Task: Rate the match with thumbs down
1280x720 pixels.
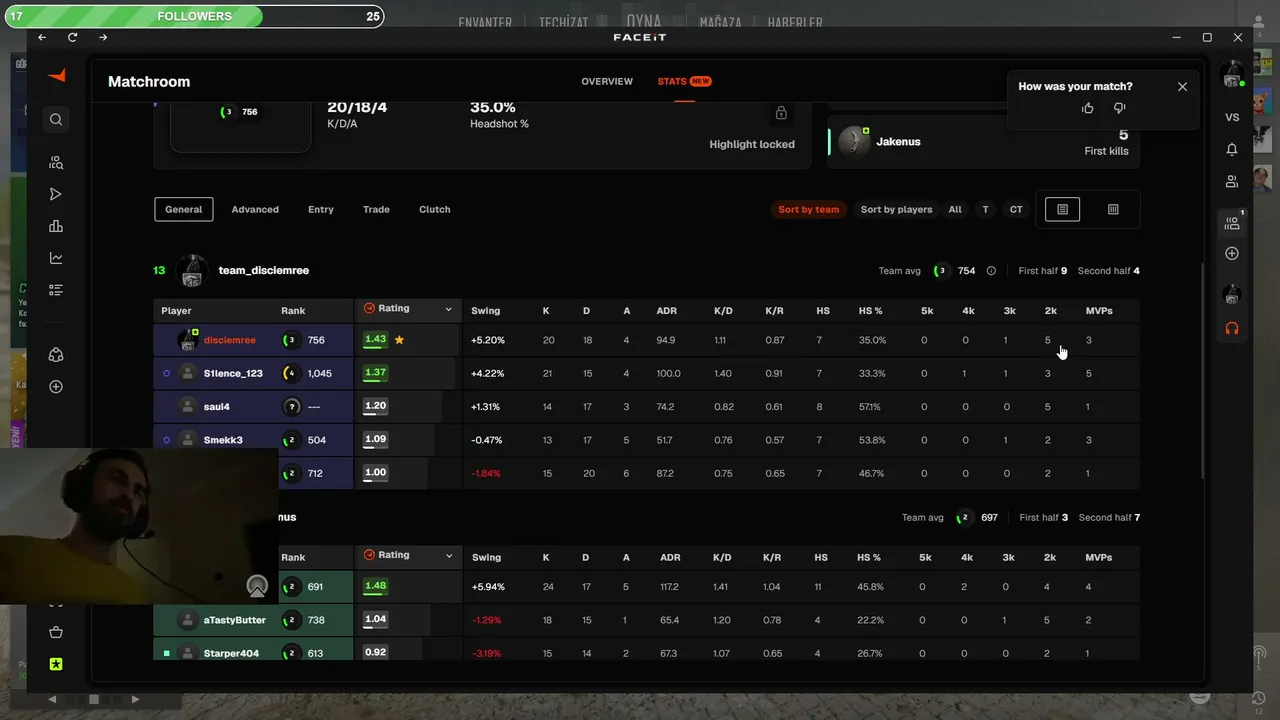Action: (x=1120, y=108)
